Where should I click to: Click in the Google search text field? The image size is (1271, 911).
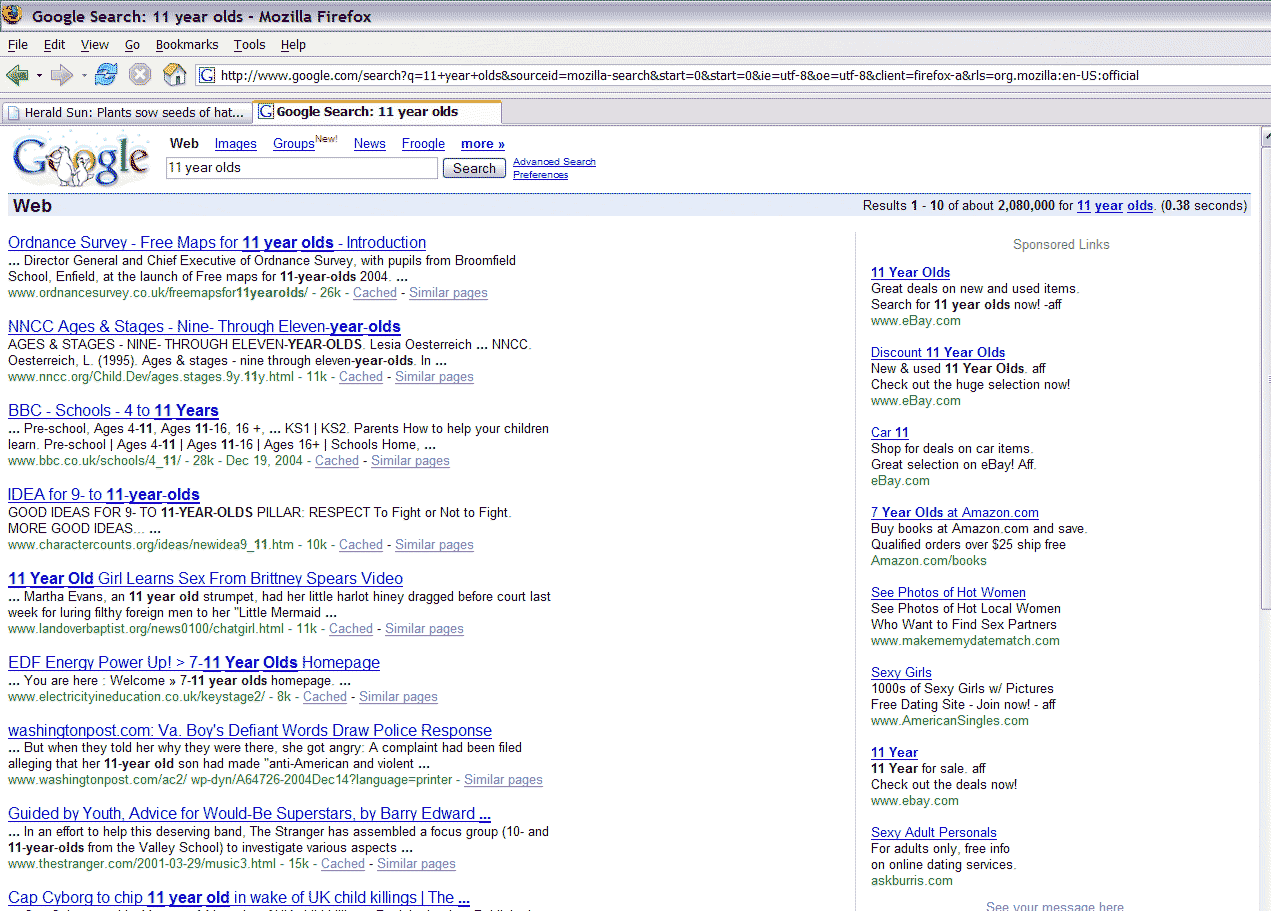click(300, 168)
